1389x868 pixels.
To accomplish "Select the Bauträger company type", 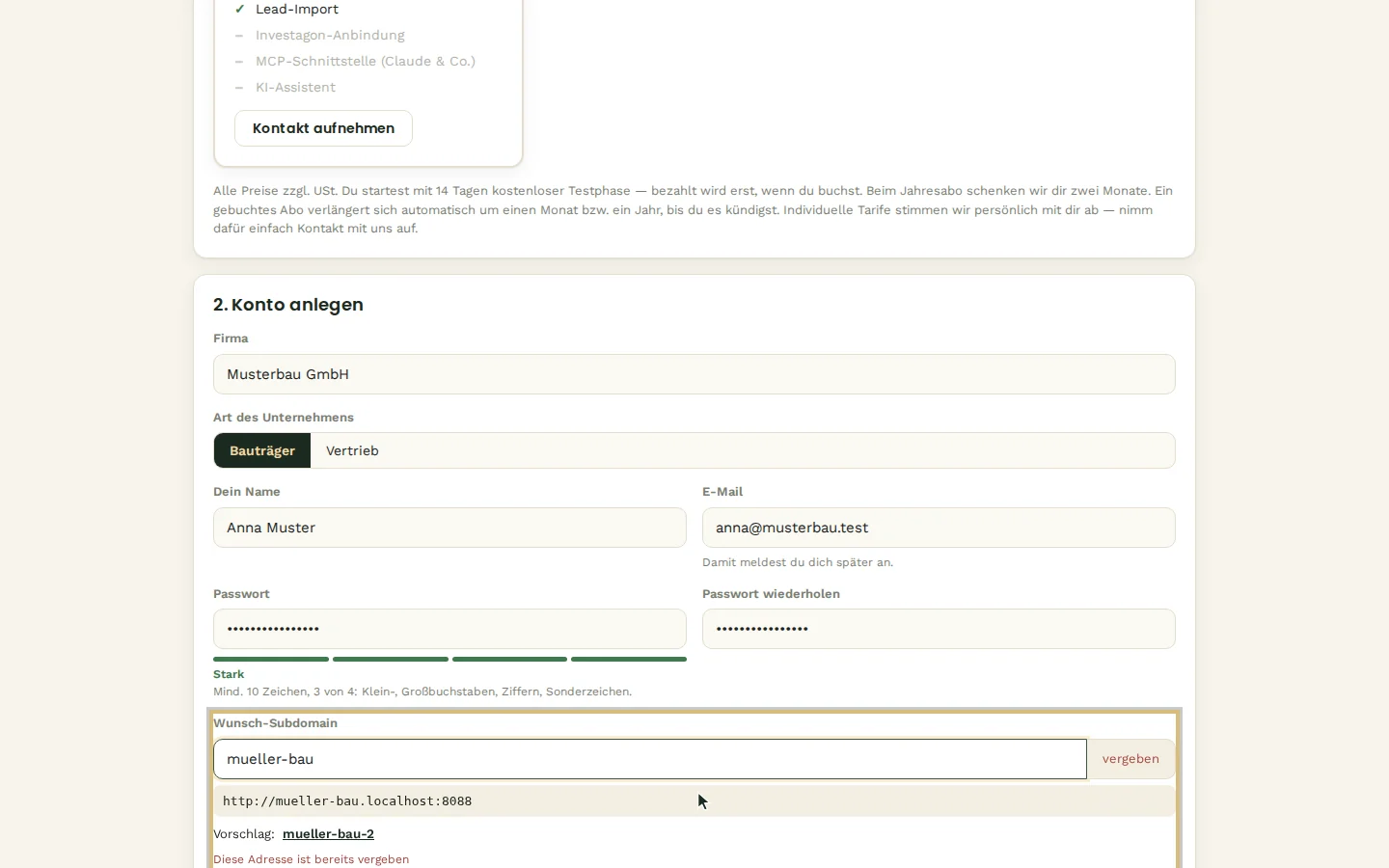I will 262,450.
